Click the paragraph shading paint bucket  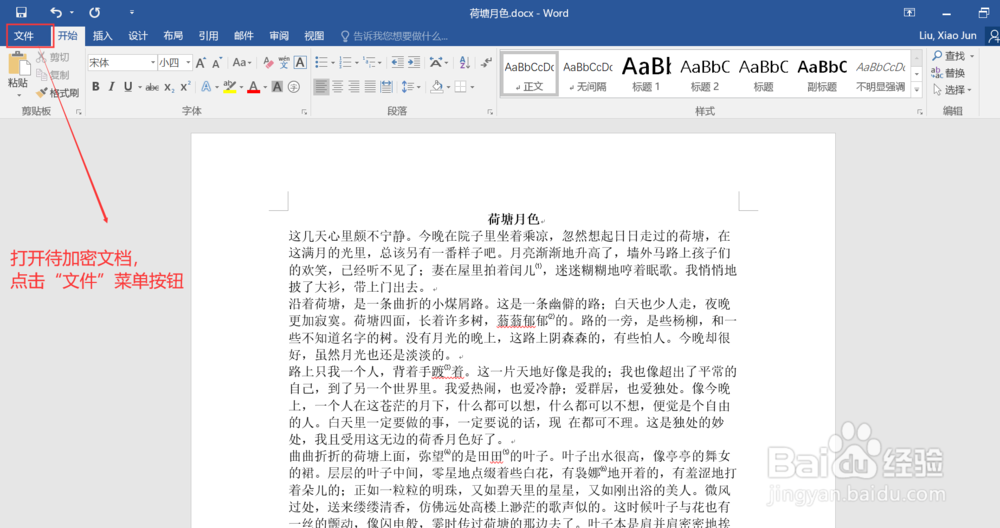point(437,87)
